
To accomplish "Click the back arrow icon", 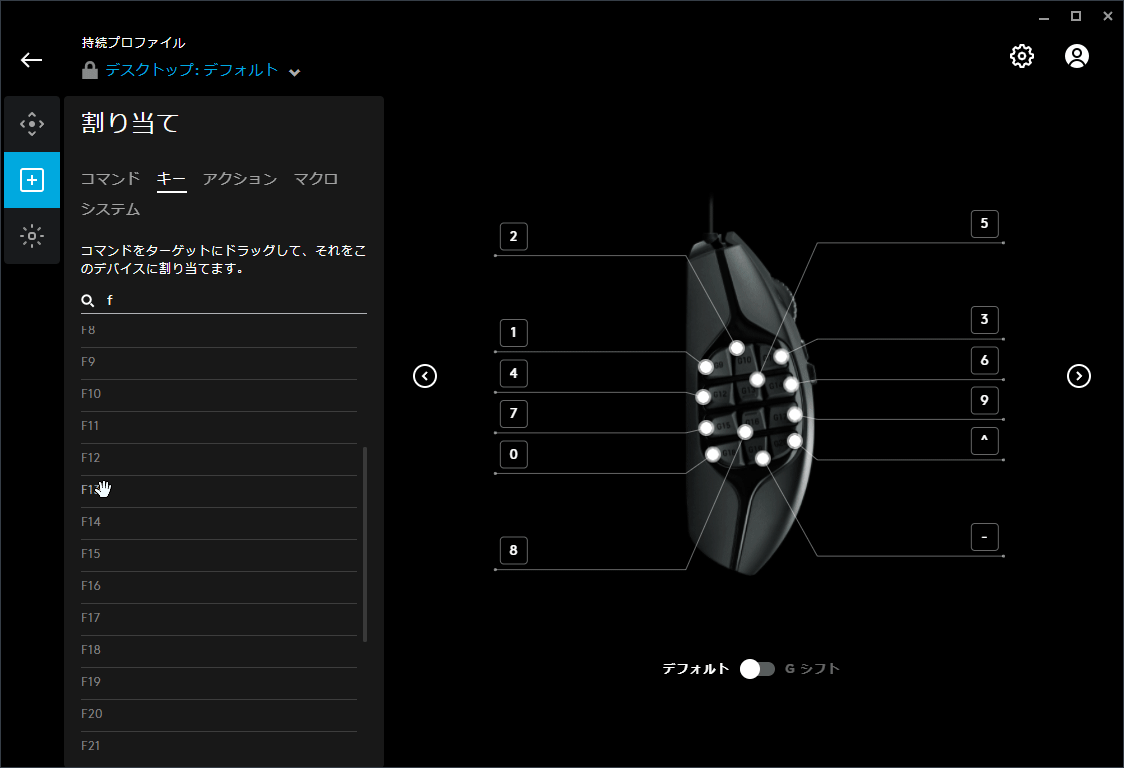I will tap(32, 60).
